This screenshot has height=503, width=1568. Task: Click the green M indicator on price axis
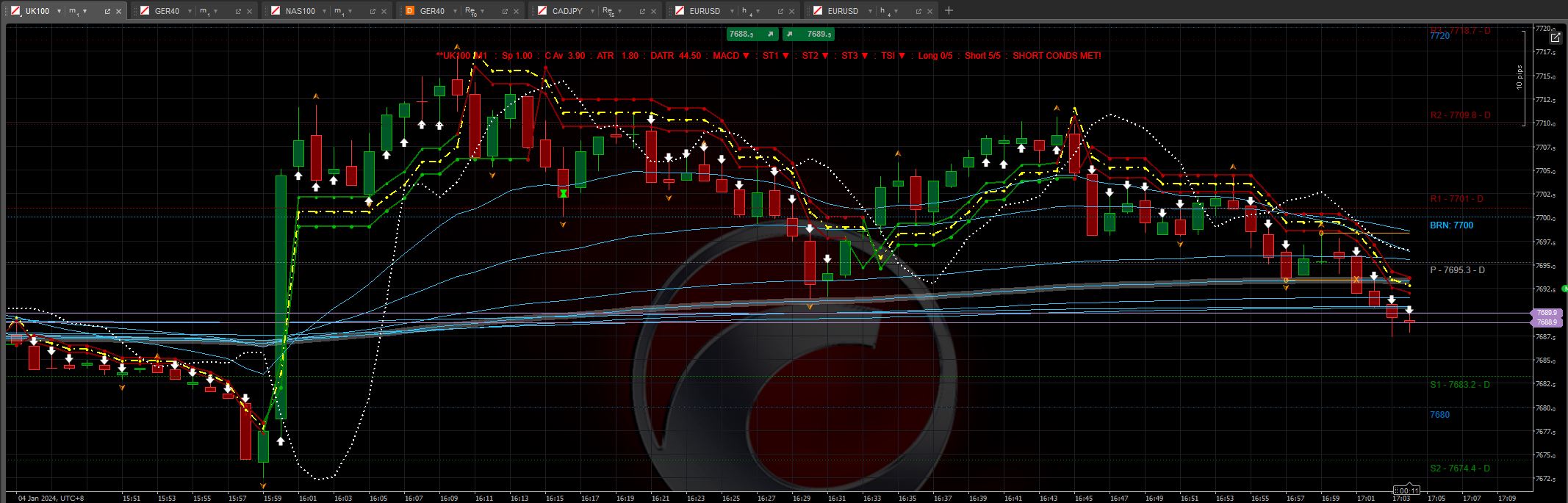click(x=1564, y=290)
